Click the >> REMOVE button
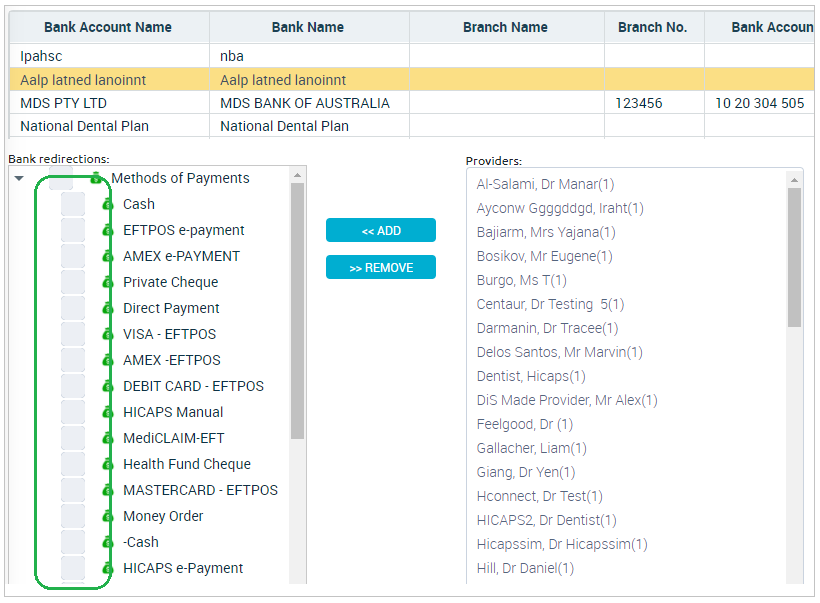This screenshot has height=603, width=820. [x=381, y=267]
